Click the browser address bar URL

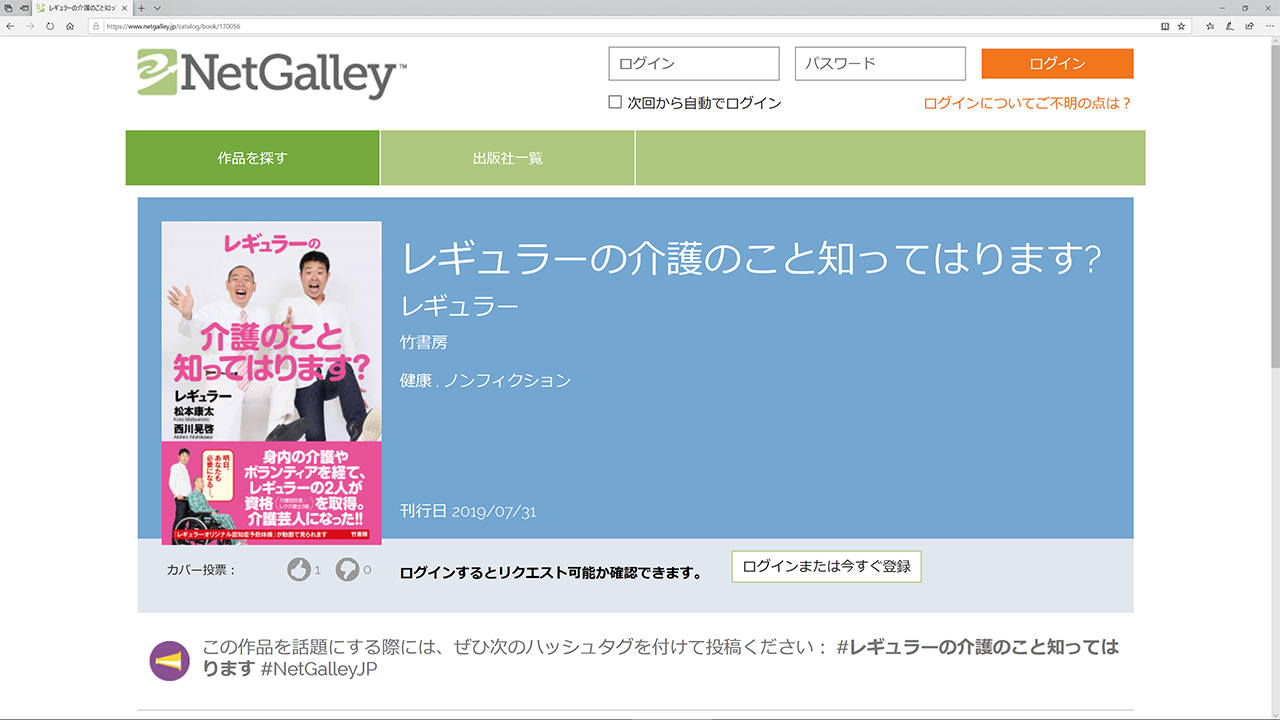[x=173, y=26]
